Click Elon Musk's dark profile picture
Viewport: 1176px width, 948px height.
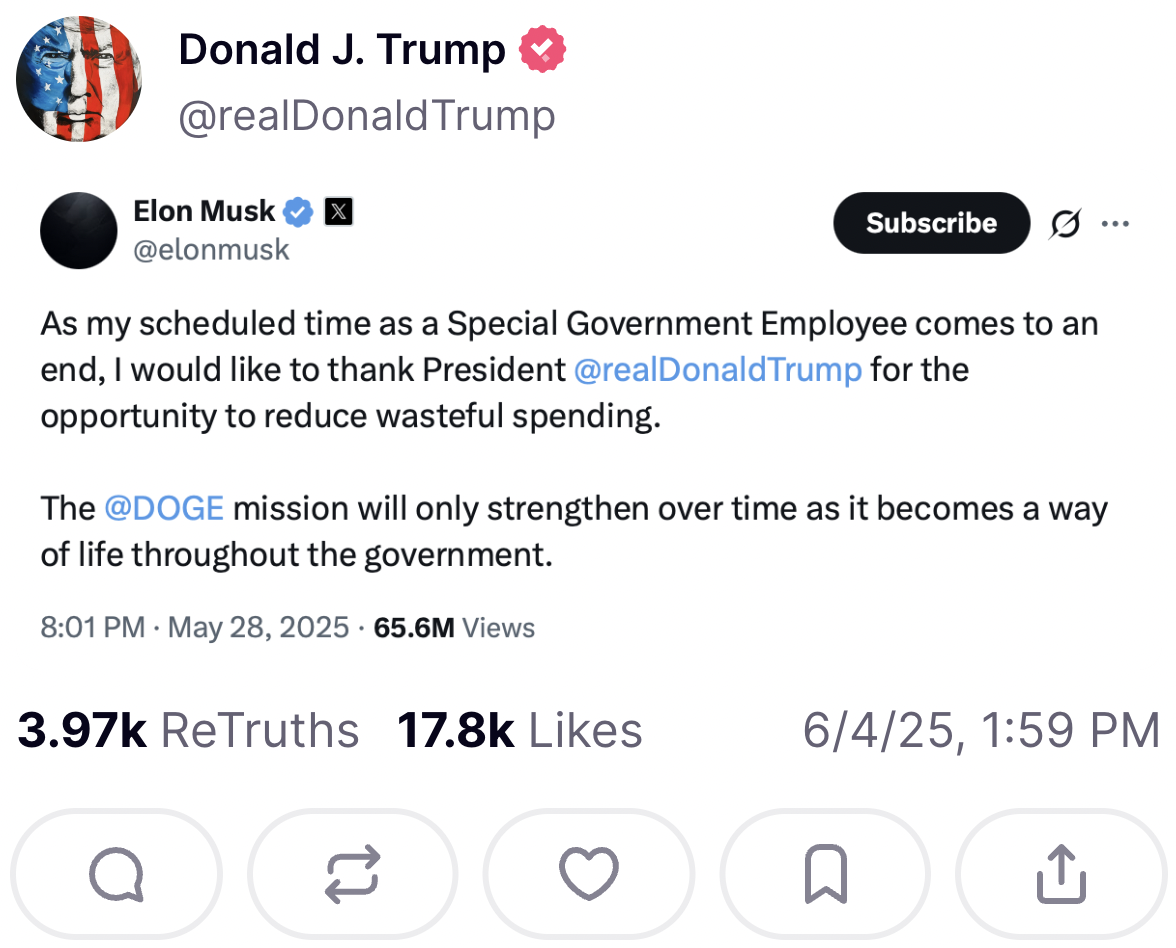[x=78, y=230]
